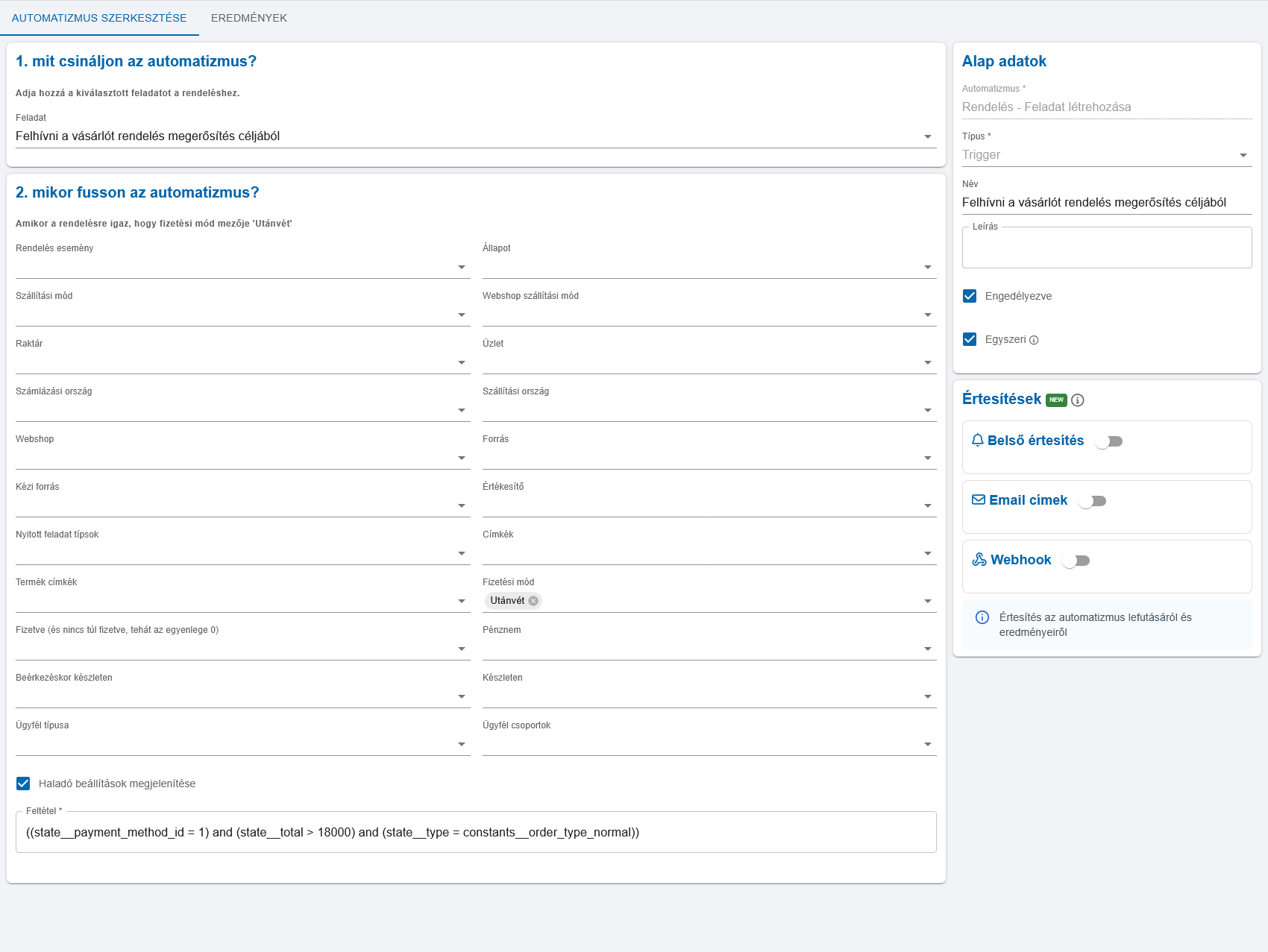This screenshot has width=1268, height=952.
Task: Open the Ügyfél típusa dropdown
Action: tap(243, 744)
